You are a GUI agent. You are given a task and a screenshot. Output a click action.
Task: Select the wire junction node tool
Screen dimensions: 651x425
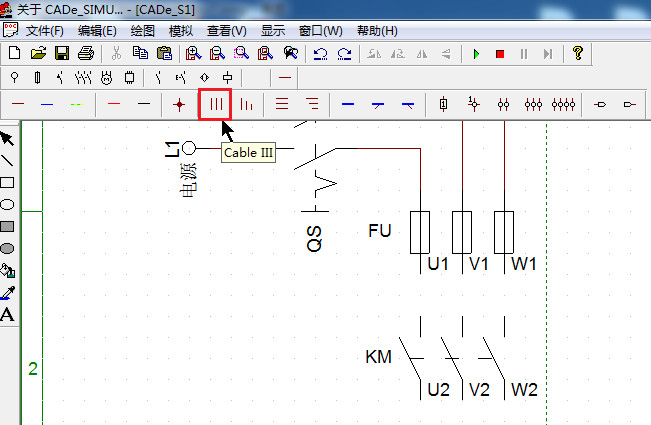tap(179, 105)
